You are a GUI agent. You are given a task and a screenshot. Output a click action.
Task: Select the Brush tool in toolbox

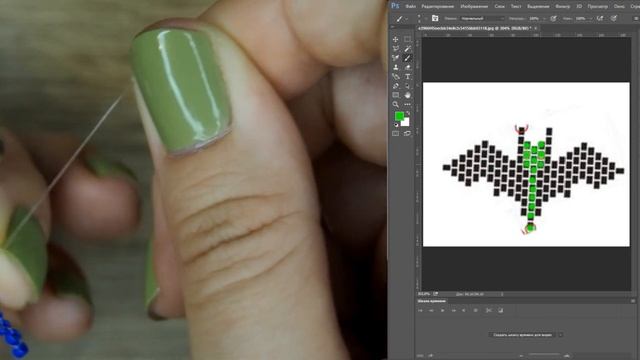click(407, 58)
